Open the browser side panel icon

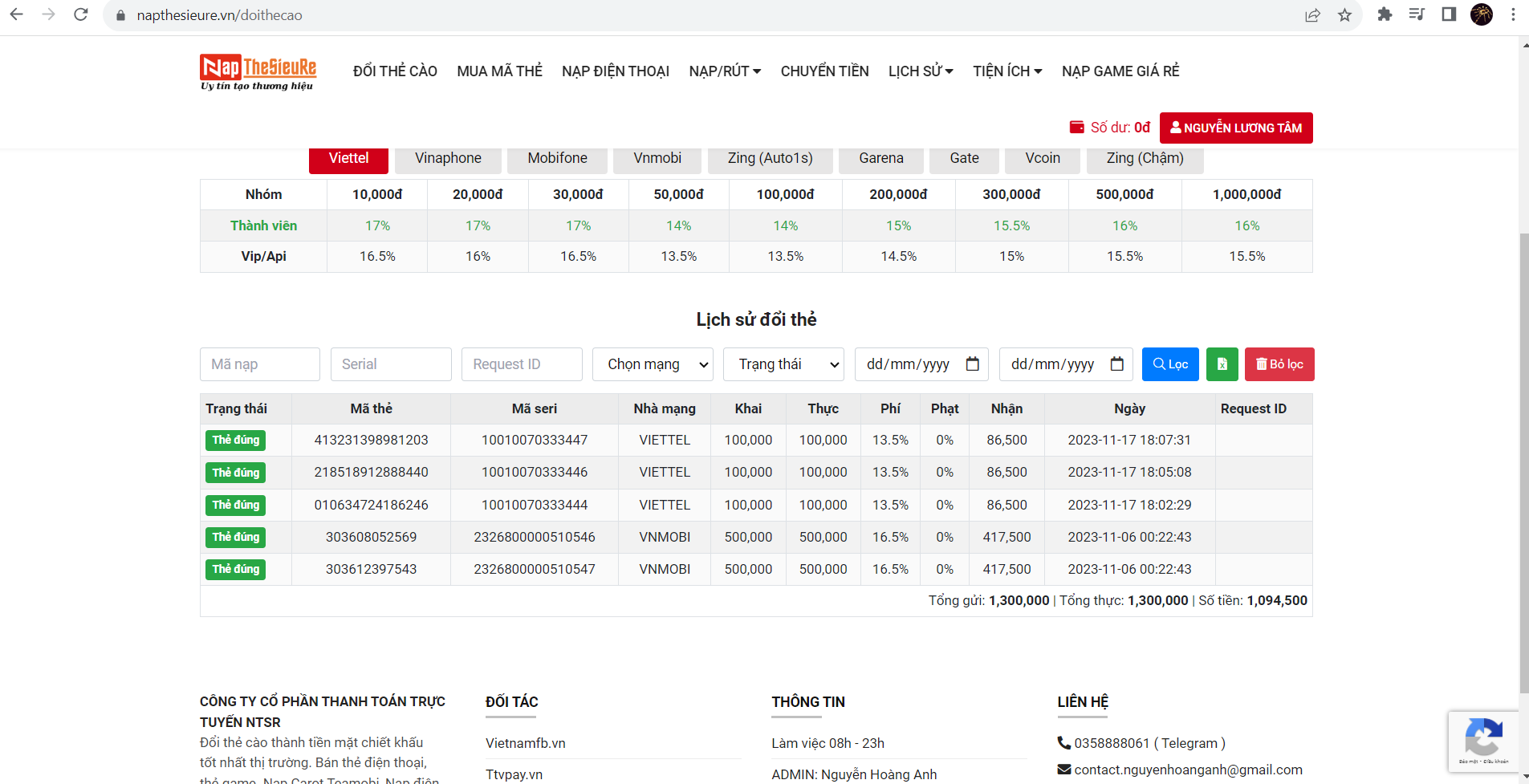point(1449,14)
